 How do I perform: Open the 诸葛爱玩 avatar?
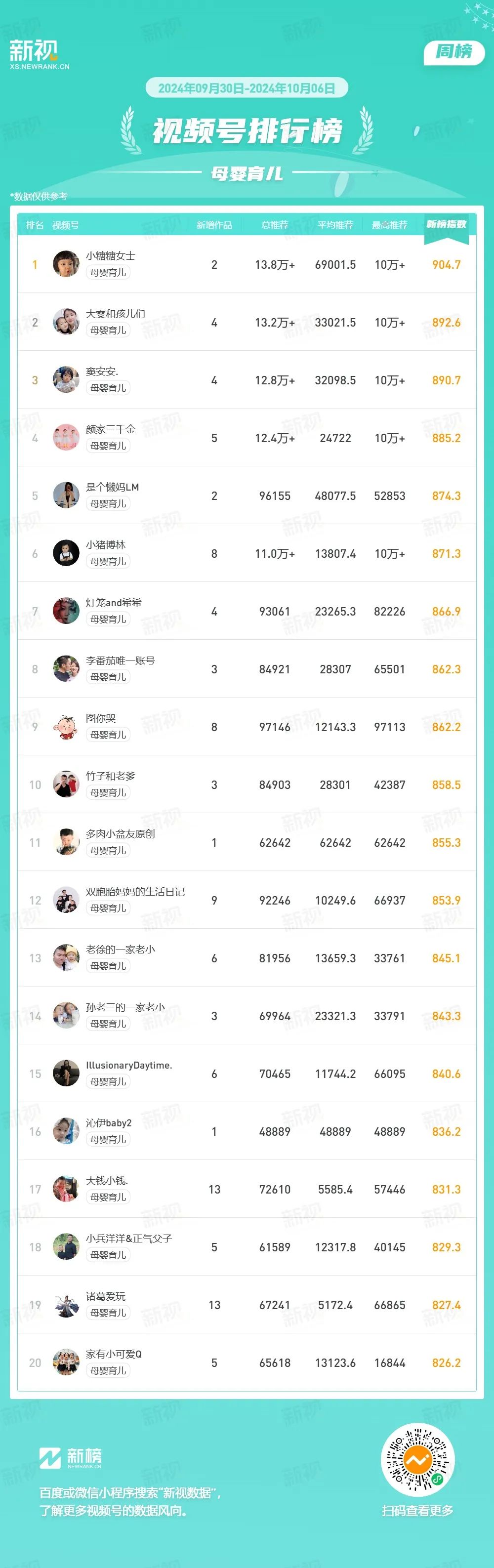pyautogui.click(x=66, y=1304)
